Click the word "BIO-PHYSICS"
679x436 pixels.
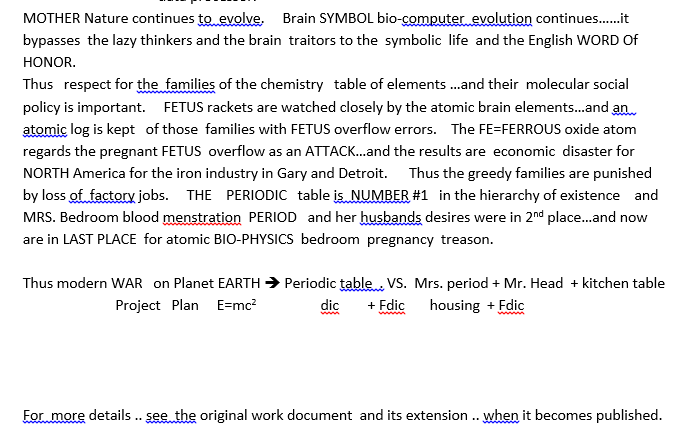[x=254, y=239]
